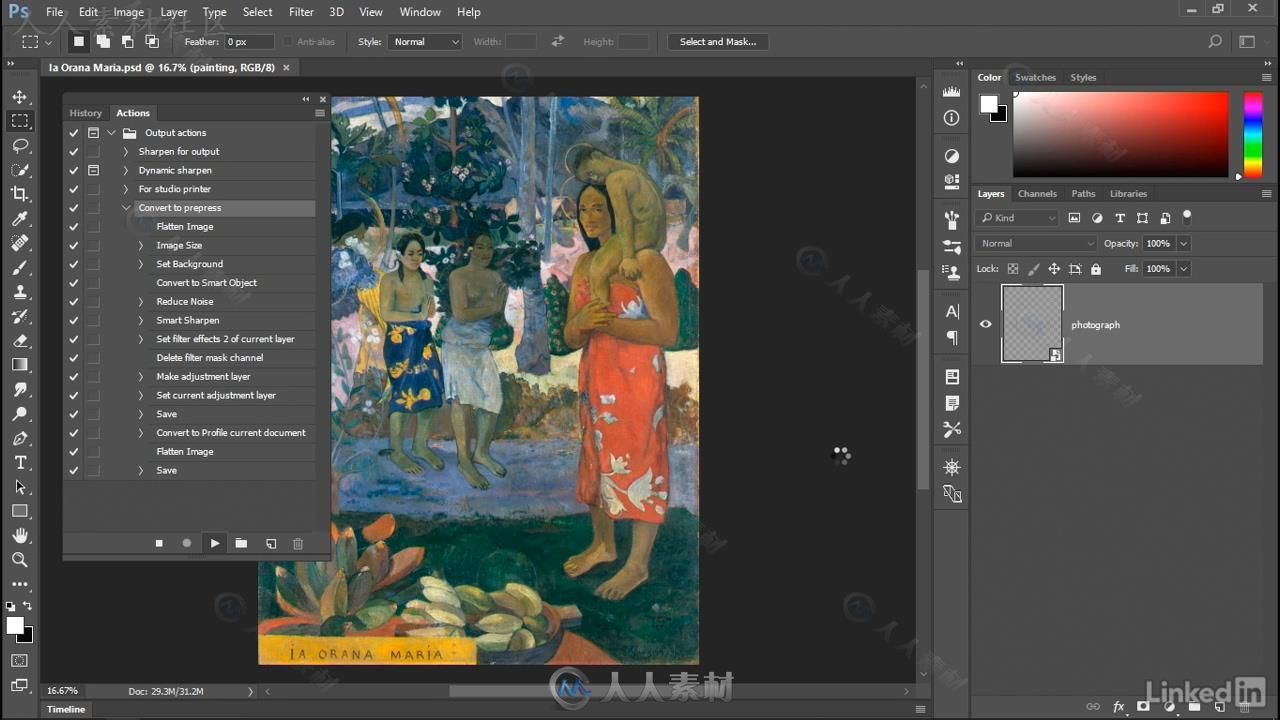Pick a color in the red color field
The height and width of the screenshot is (720, 1280).
tap(1120, 135)
